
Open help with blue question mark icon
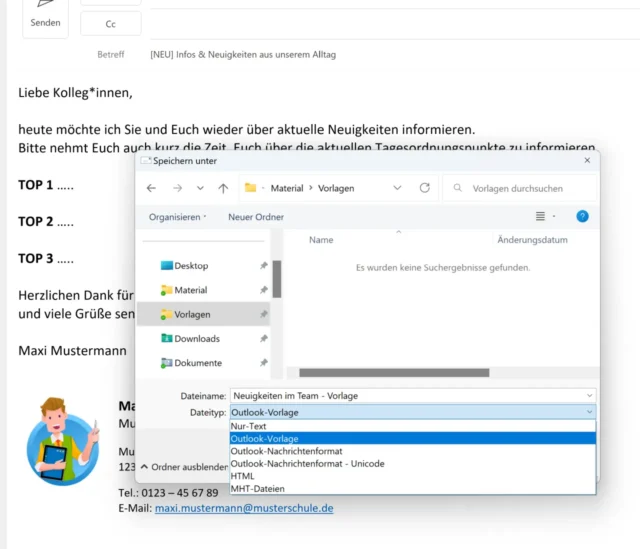pos(582,216)
